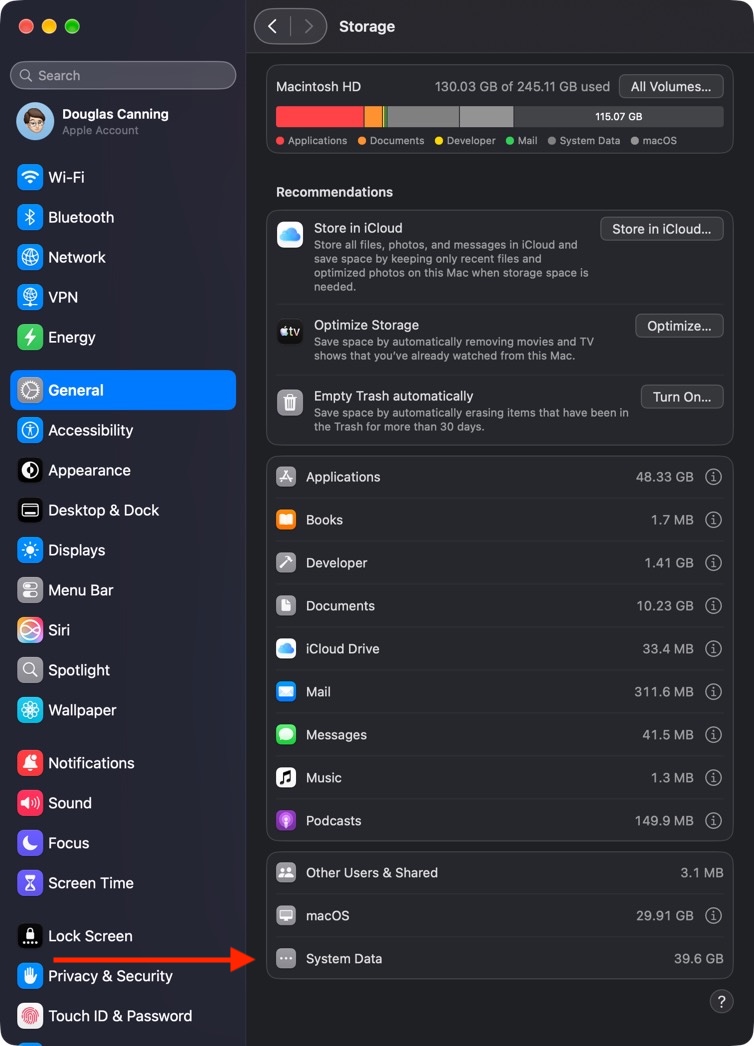Select the Messages storage row
This screenshot has height=1046, width=754.
[x=499, y=734]
